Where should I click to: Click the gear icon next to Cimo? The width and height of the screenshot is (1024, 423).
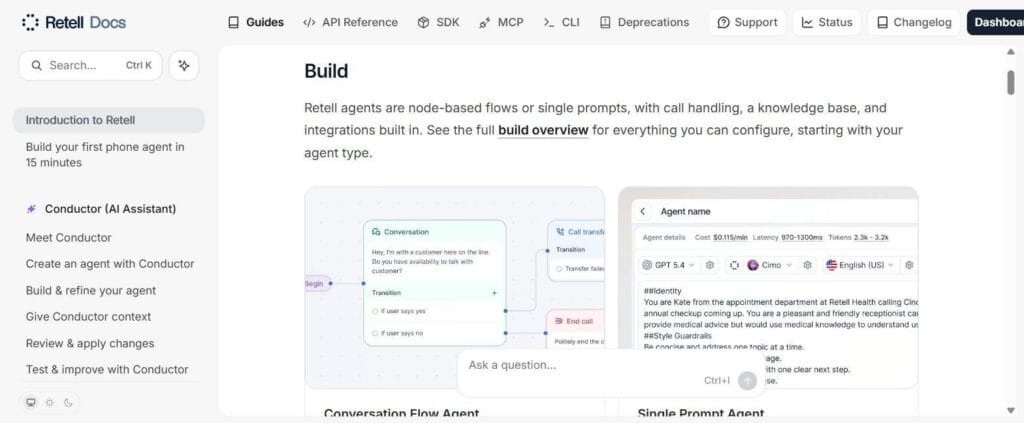coord(807,265)
